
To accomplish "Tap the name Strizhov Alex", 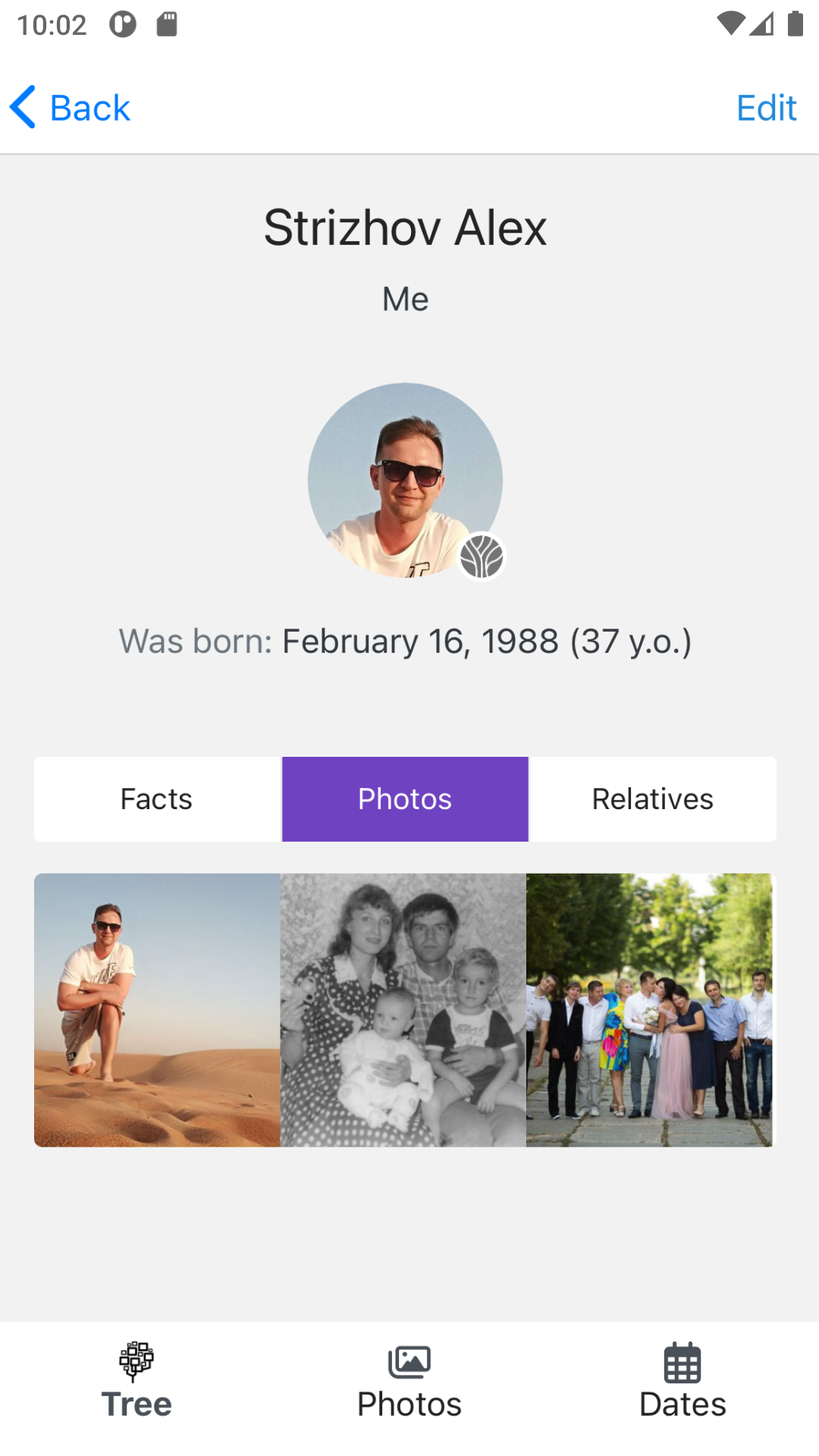I will (405, 227).
